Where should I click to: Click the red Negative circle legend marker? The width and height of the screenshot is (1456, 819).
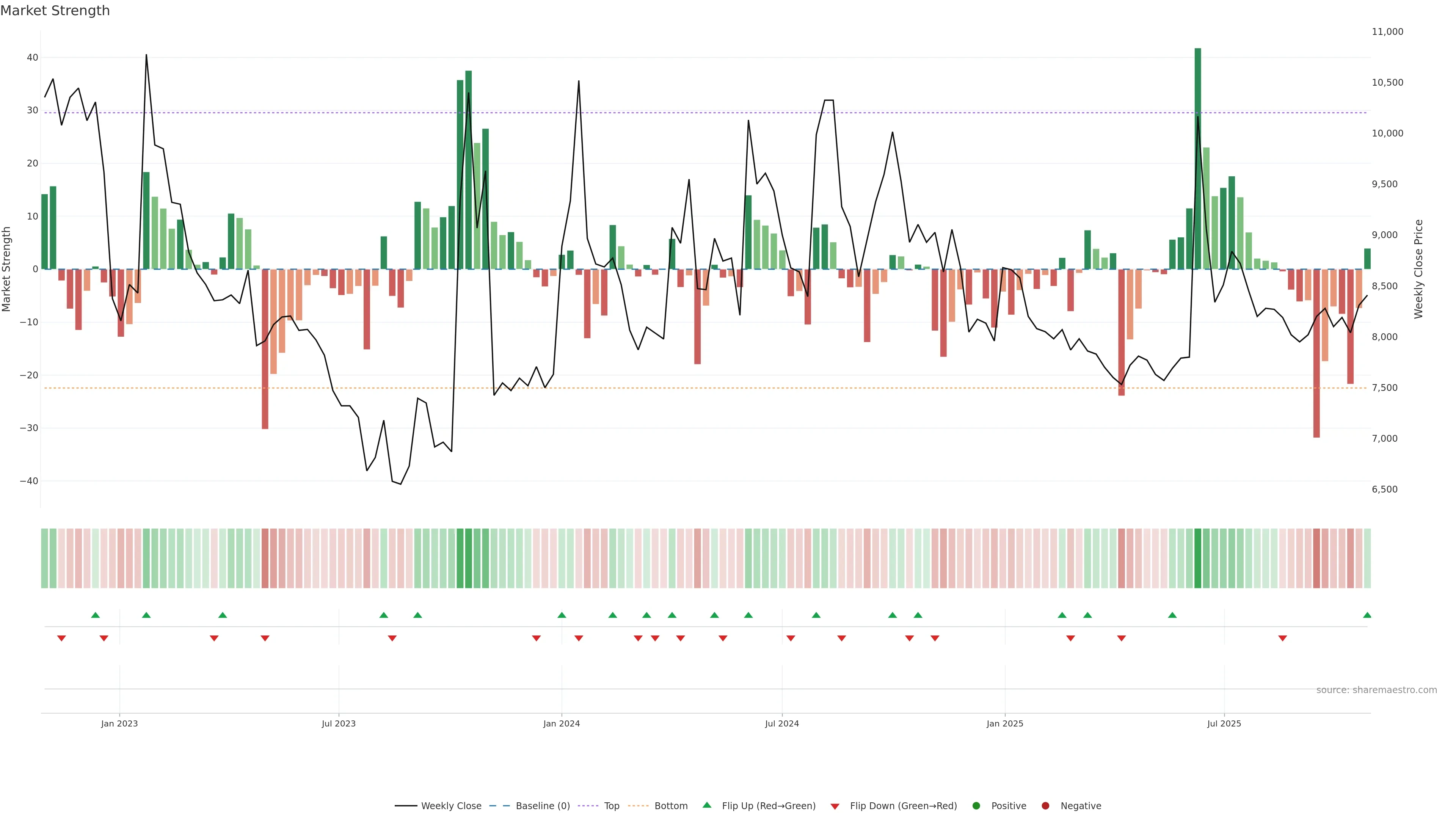pyautogui.click(x=1045, y=805)
